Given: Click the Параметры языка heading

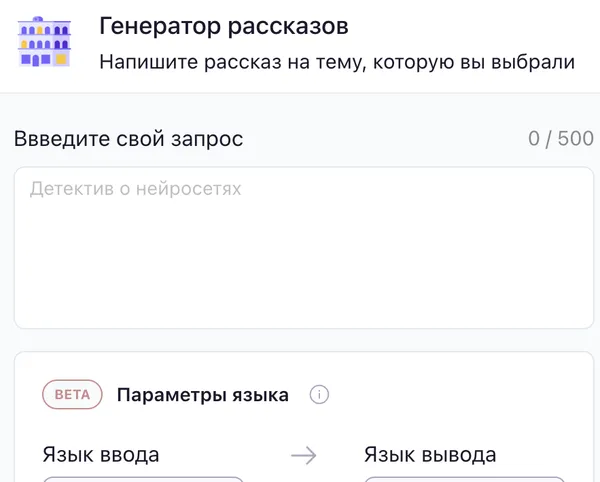Looking at the screenshot, I should click(x=203, y=395).
